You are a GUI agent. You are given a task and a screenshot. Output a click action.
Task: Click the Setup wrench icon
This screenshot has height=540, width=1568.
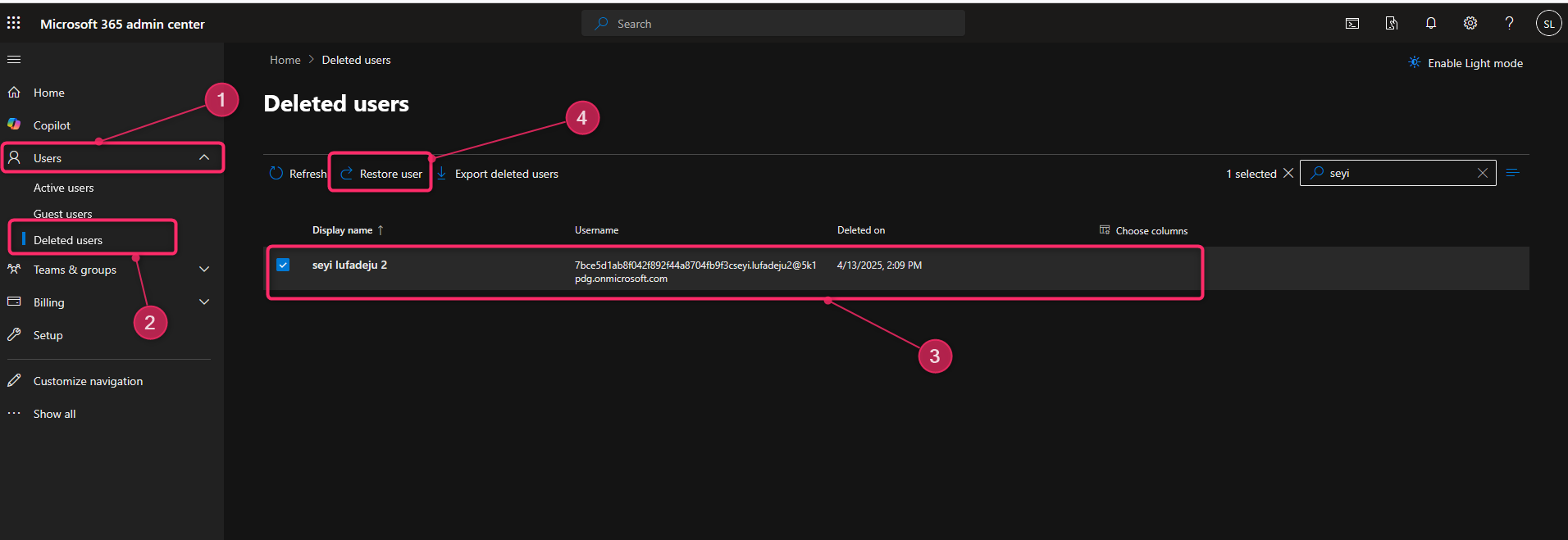click(14, 334)
